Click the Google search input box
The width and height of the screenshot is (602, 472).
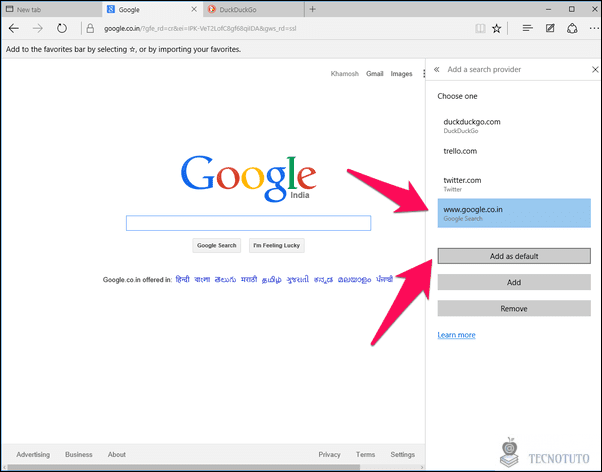(248, 223)
